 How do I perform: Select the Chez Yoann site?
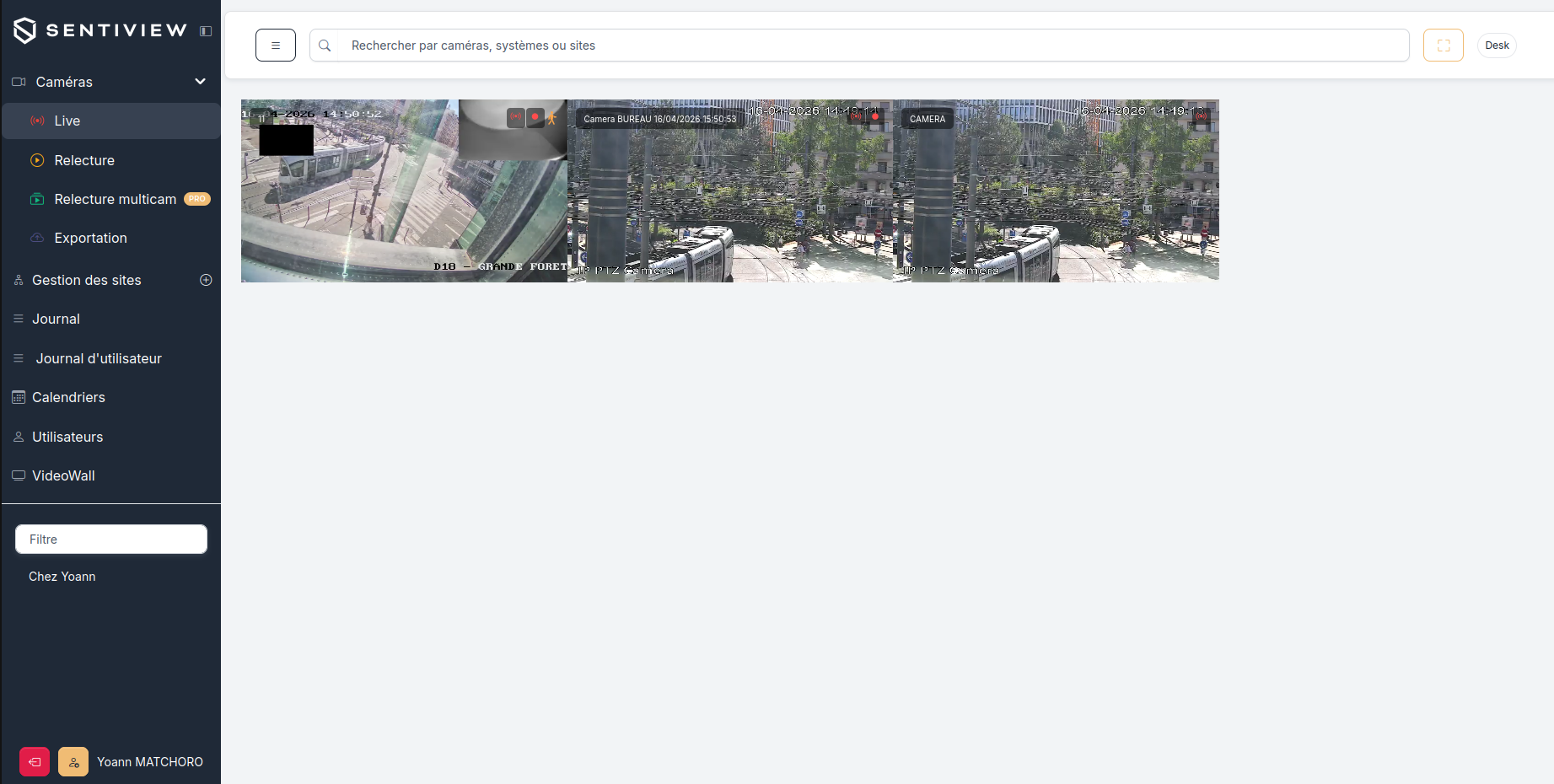(62, 577)
